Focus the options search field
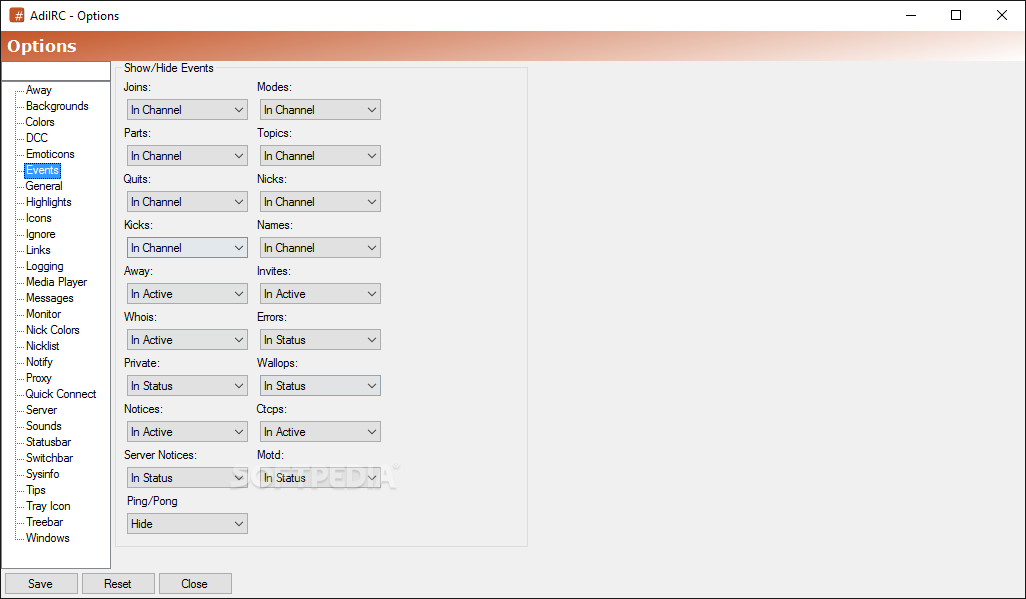The width and height of the screenshot is (1026, 599). pos(56,71)
